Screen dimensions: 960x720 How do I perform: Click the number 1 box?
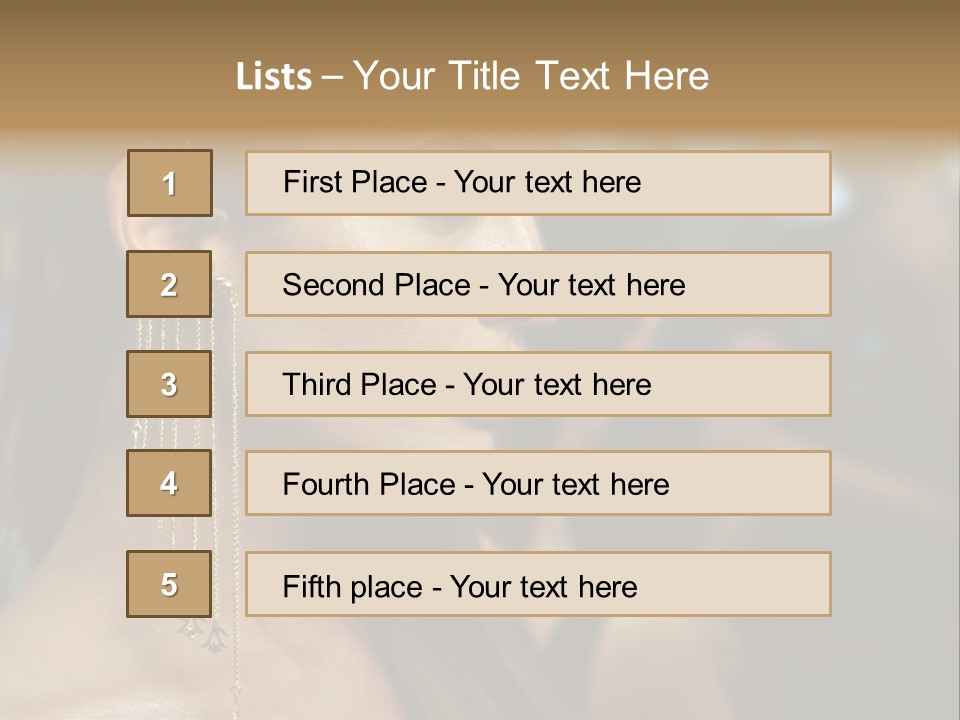(x=169, y=183)
